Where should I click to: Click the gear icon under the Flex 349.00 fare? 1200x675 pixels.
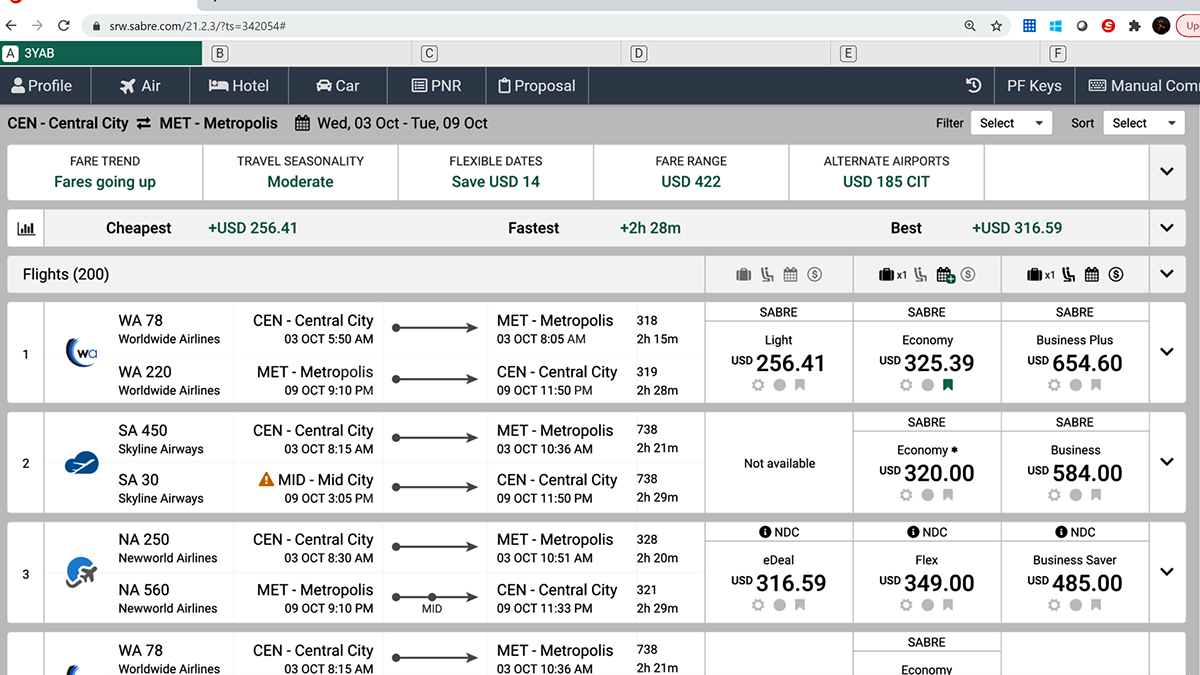906,605
